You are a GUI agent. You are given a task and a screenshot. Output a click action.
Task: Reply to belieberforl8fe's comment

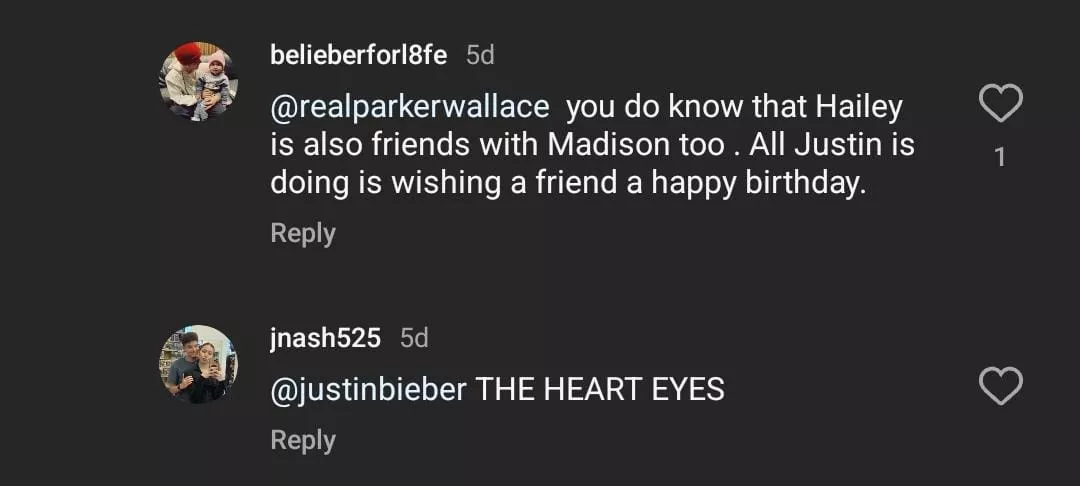click(x=302, y=233)
